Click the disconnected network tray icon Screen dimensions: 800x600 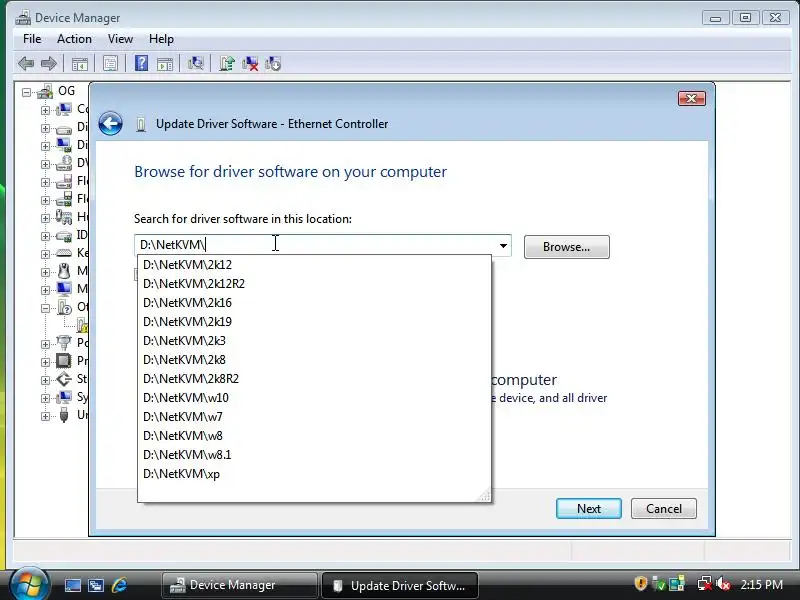click(x=705, y=583)
